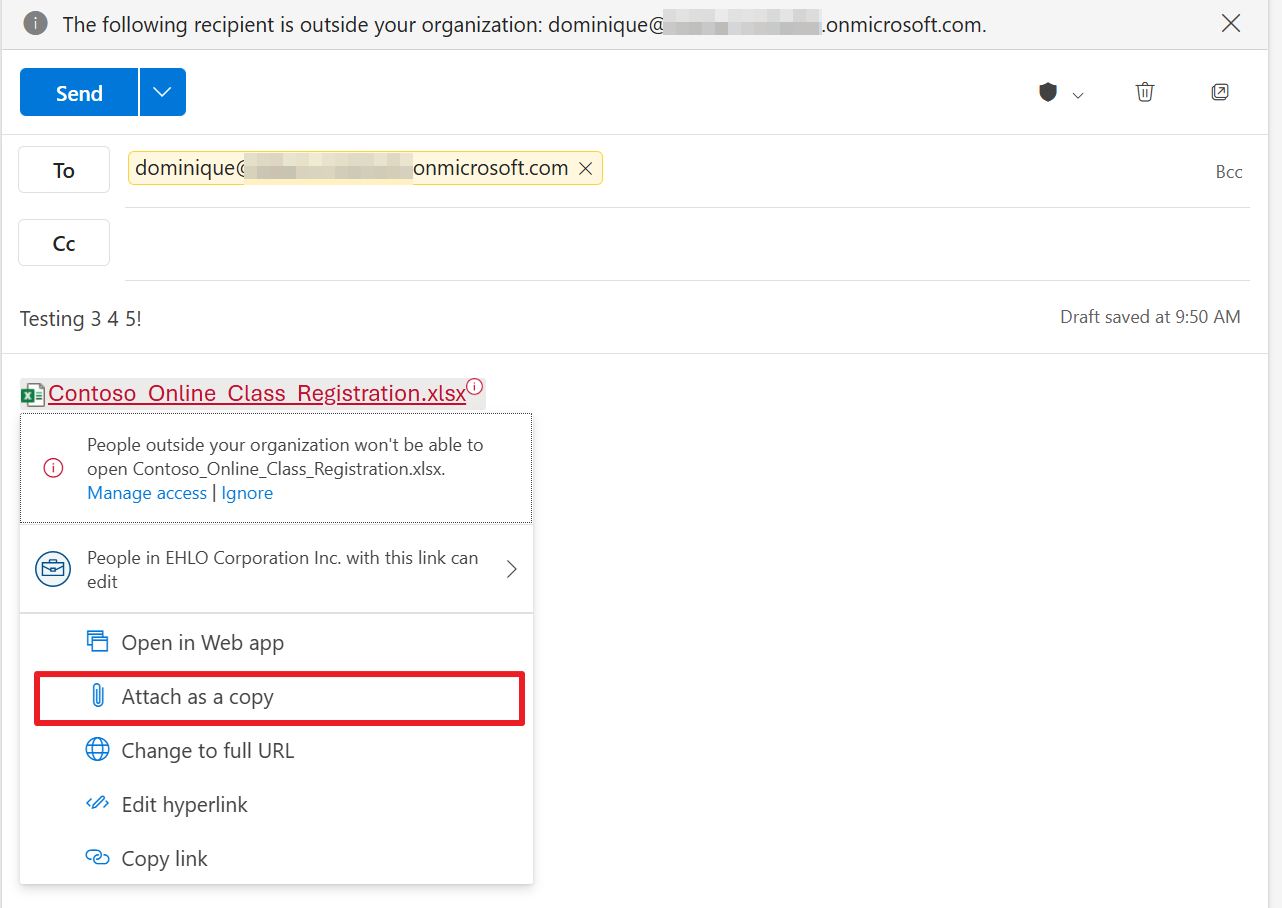Click the Excel file icon on the attachment
Image resolution: width=1282 pixels, height=908 pixels.
point(31,392)
